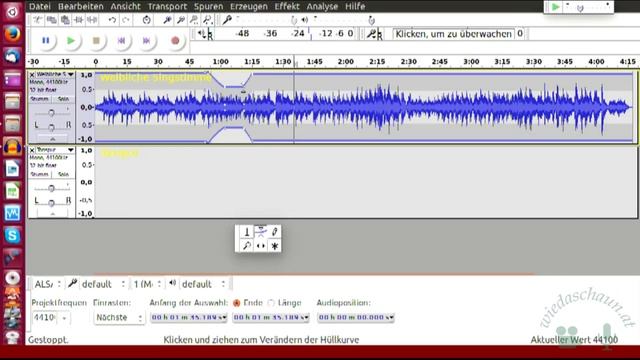Click gain slider of Weibliche Singstimme track
The width and height of the screenshot is (640, 360).
point(51,112)
